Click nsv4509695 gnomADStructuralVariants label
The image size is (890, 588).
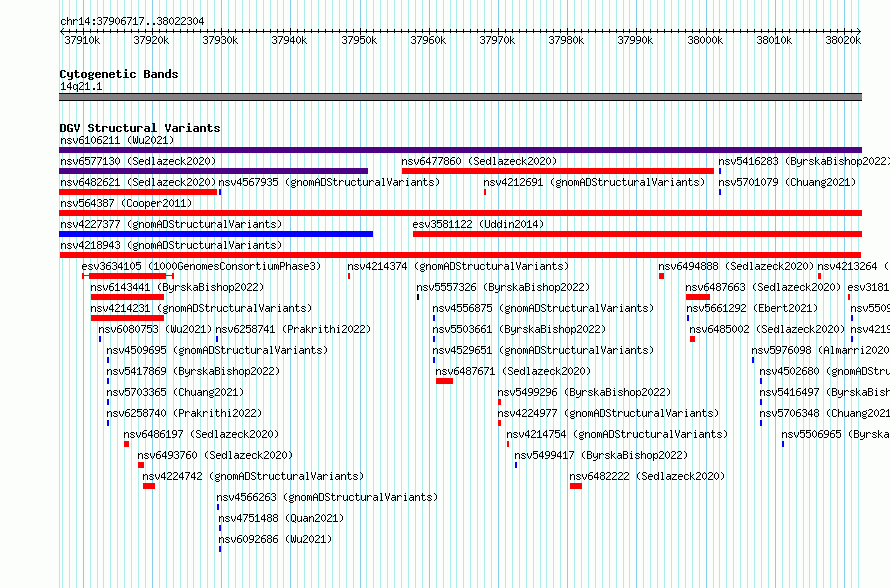[x=217, y=350]
